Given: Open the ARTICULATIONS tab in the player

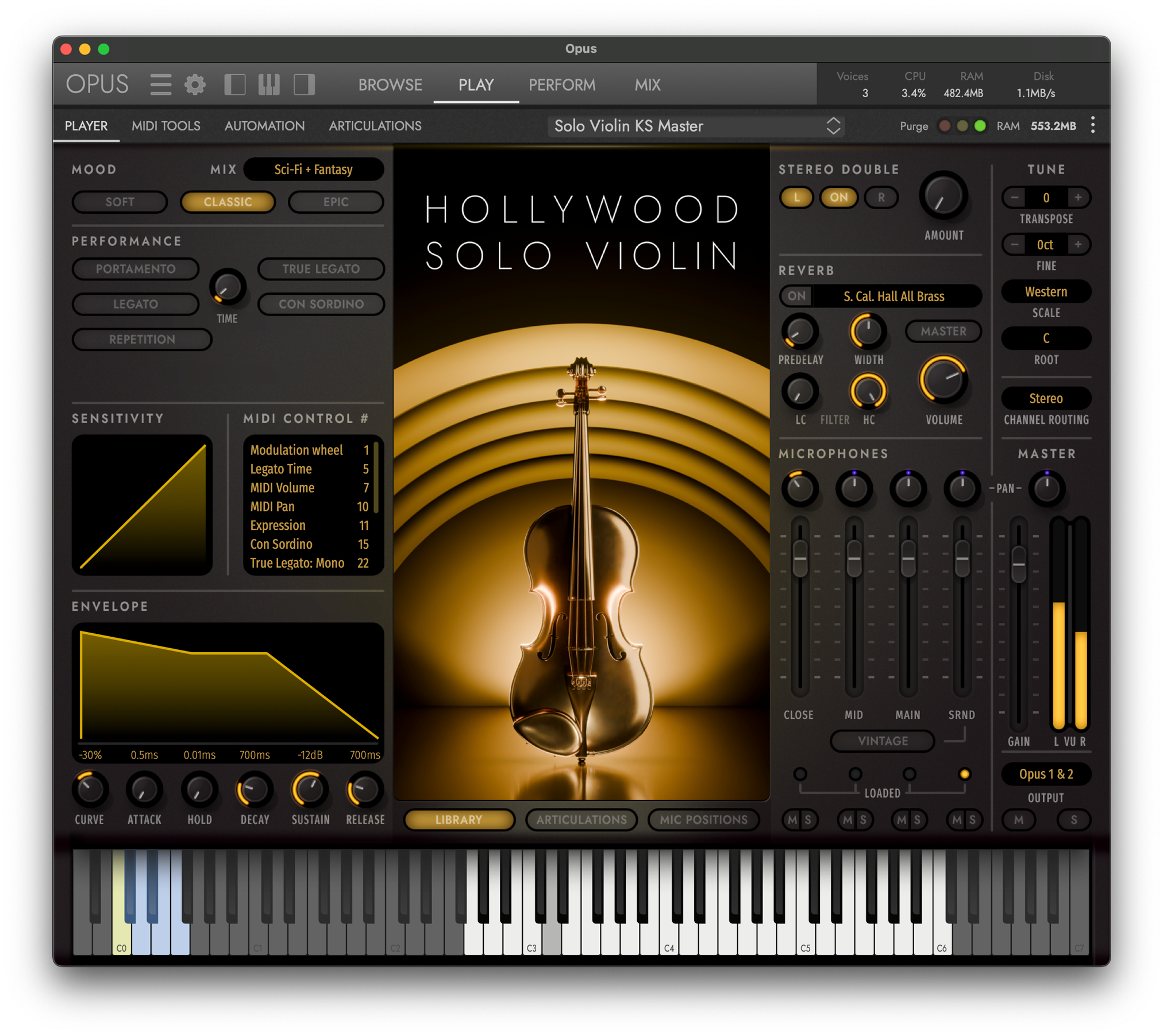Looking at the screenshot, I should pos(375,126).
